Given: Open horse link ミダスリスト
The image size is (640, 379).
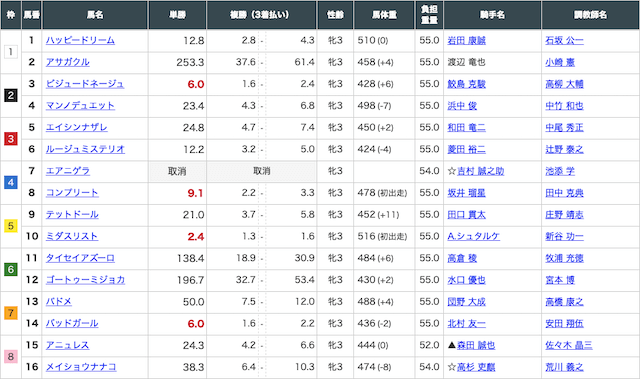Looking at the screenshot, I should [72, 236].
